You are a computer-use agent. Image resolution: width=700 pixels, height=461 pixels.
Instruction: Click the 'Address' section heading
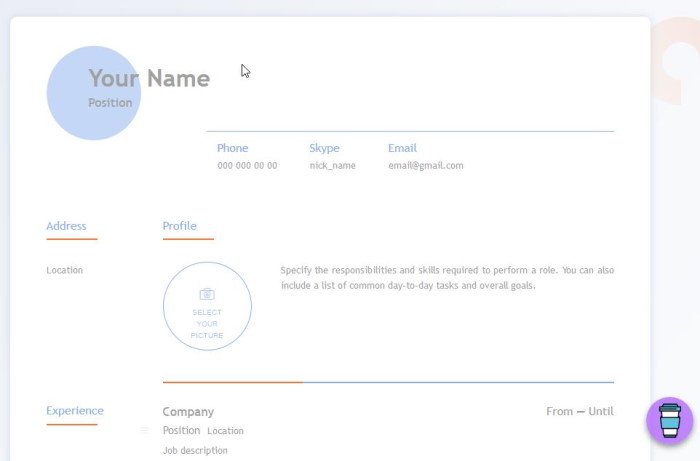[66, 226]
